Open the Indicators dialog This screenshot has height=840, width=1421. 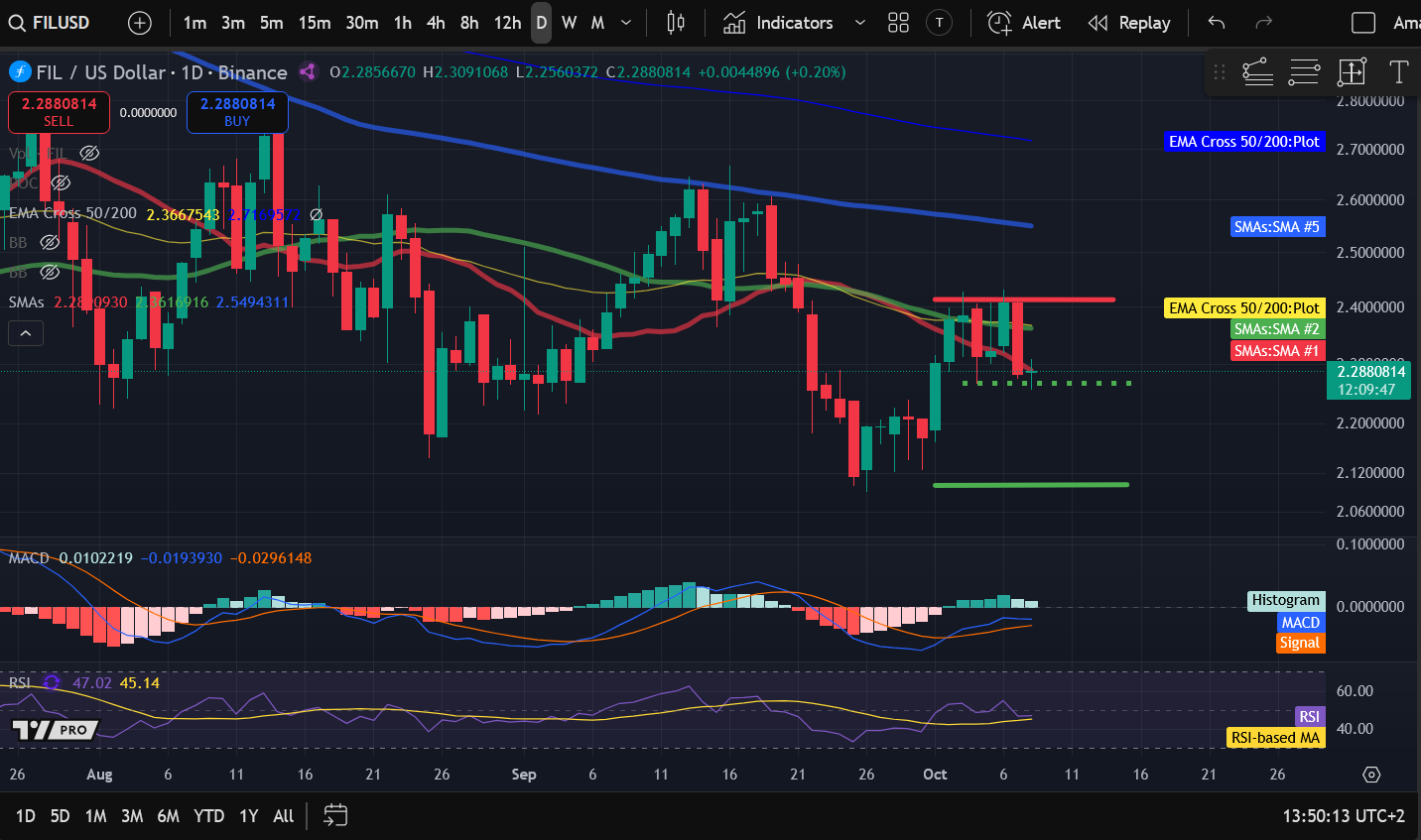[779, 23]
